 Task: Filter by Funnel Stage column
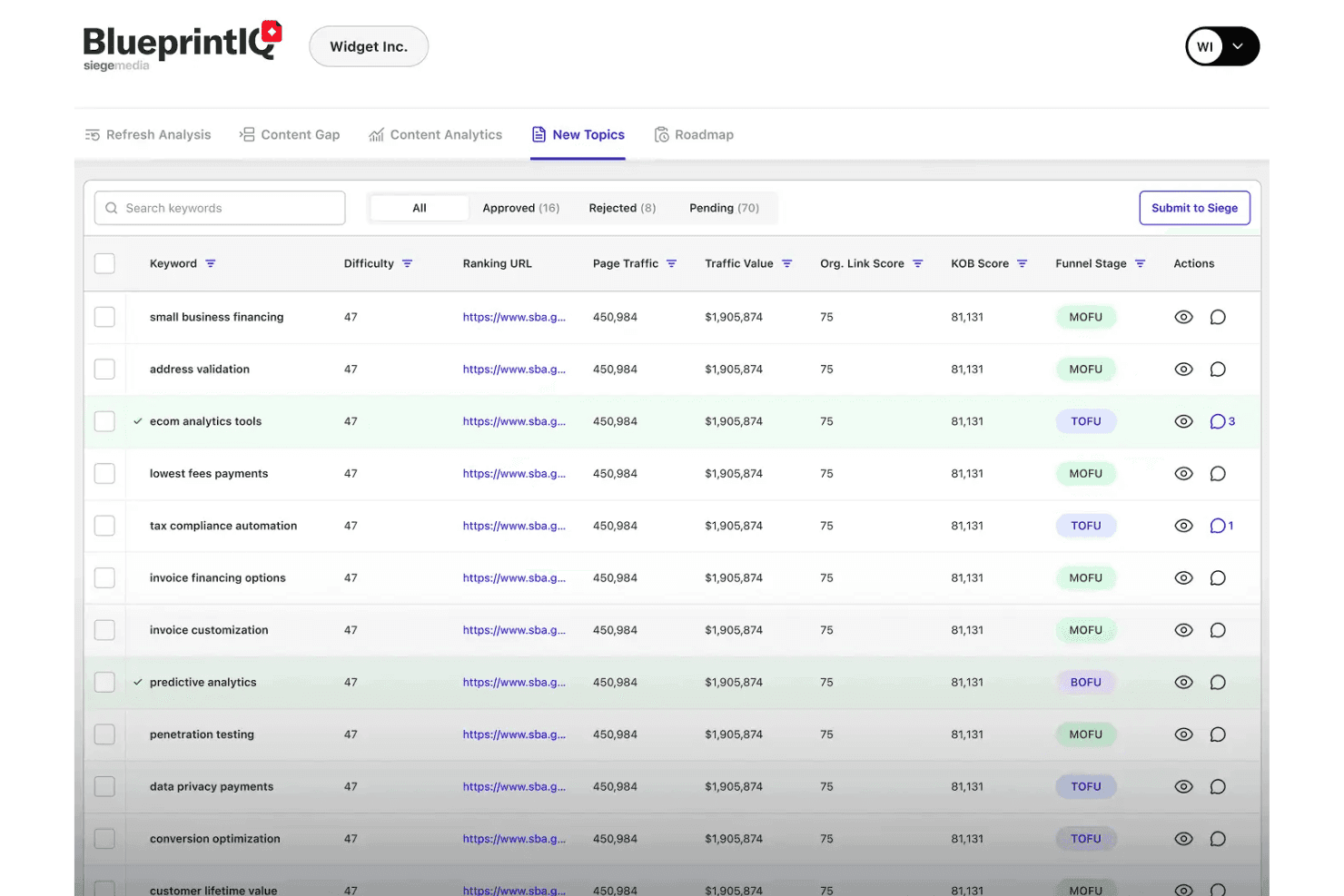pos(1141,263)
